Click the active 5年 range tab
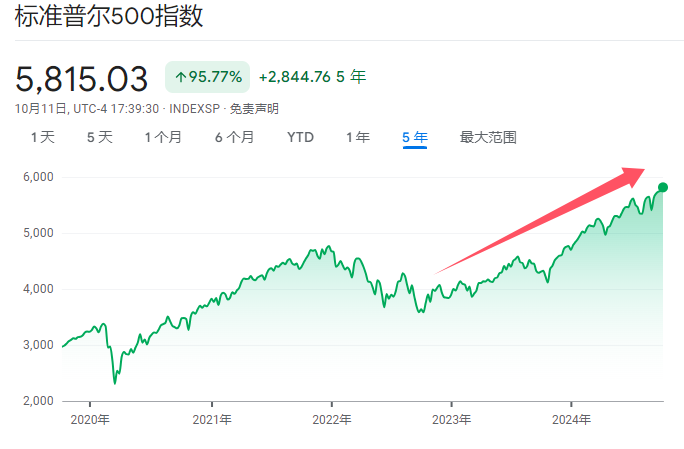 pyautogui.click(x=414, y=137)
